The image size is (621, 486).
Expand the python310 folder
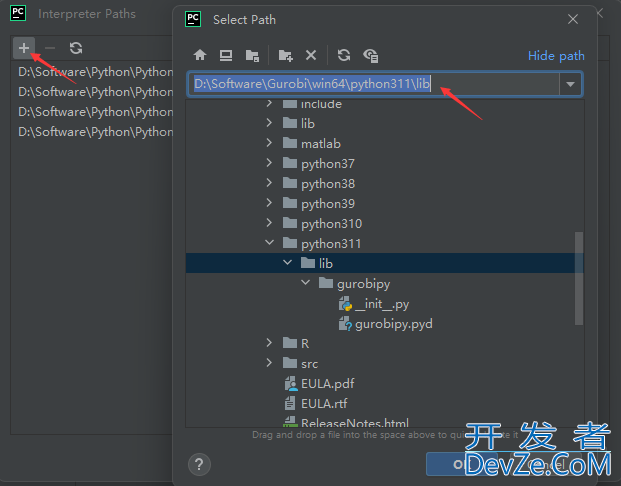[269, 223]
